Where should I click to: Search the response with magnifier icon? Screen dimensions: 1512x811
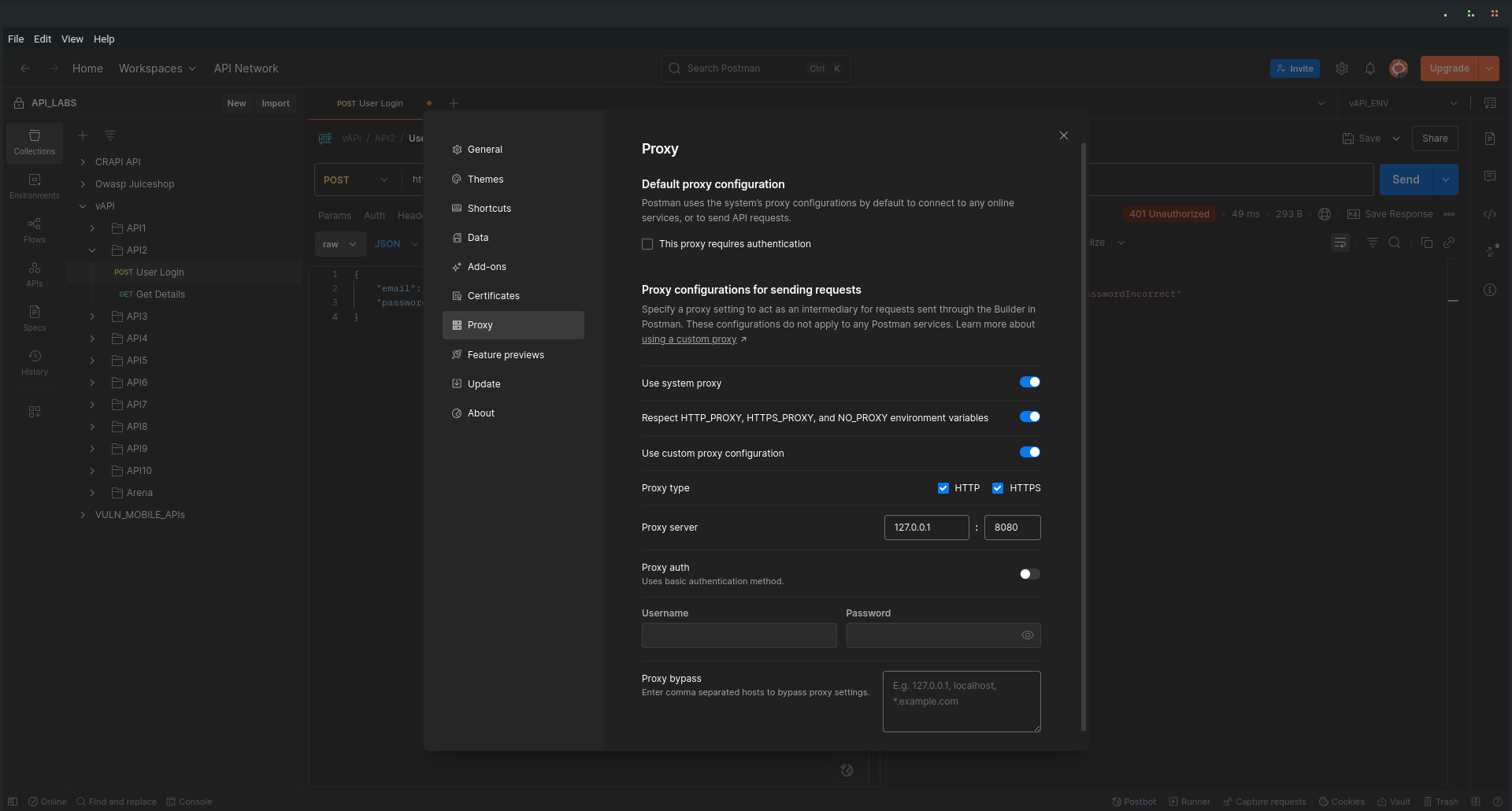tap(1395, 243)
